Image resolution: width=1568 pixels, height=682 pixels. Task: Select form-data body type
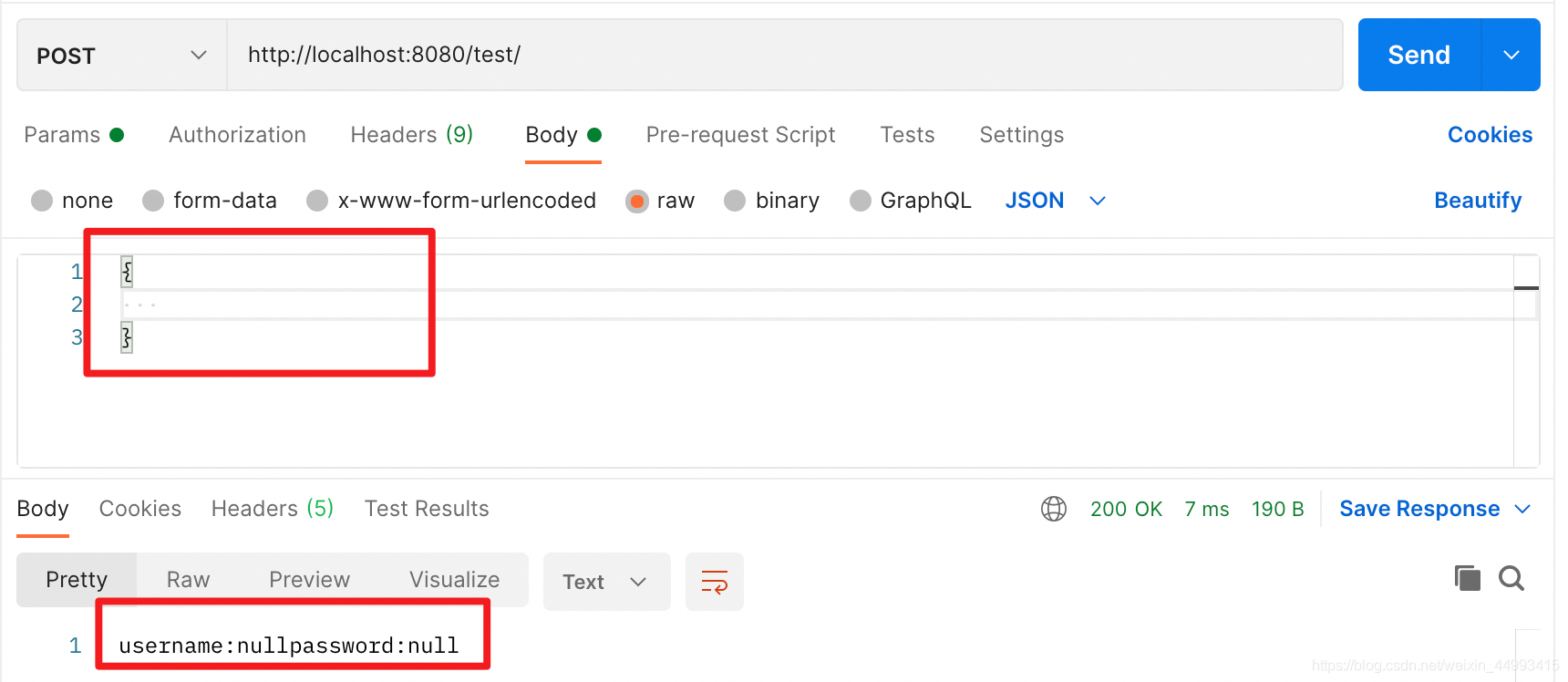[x=153, y=201]
